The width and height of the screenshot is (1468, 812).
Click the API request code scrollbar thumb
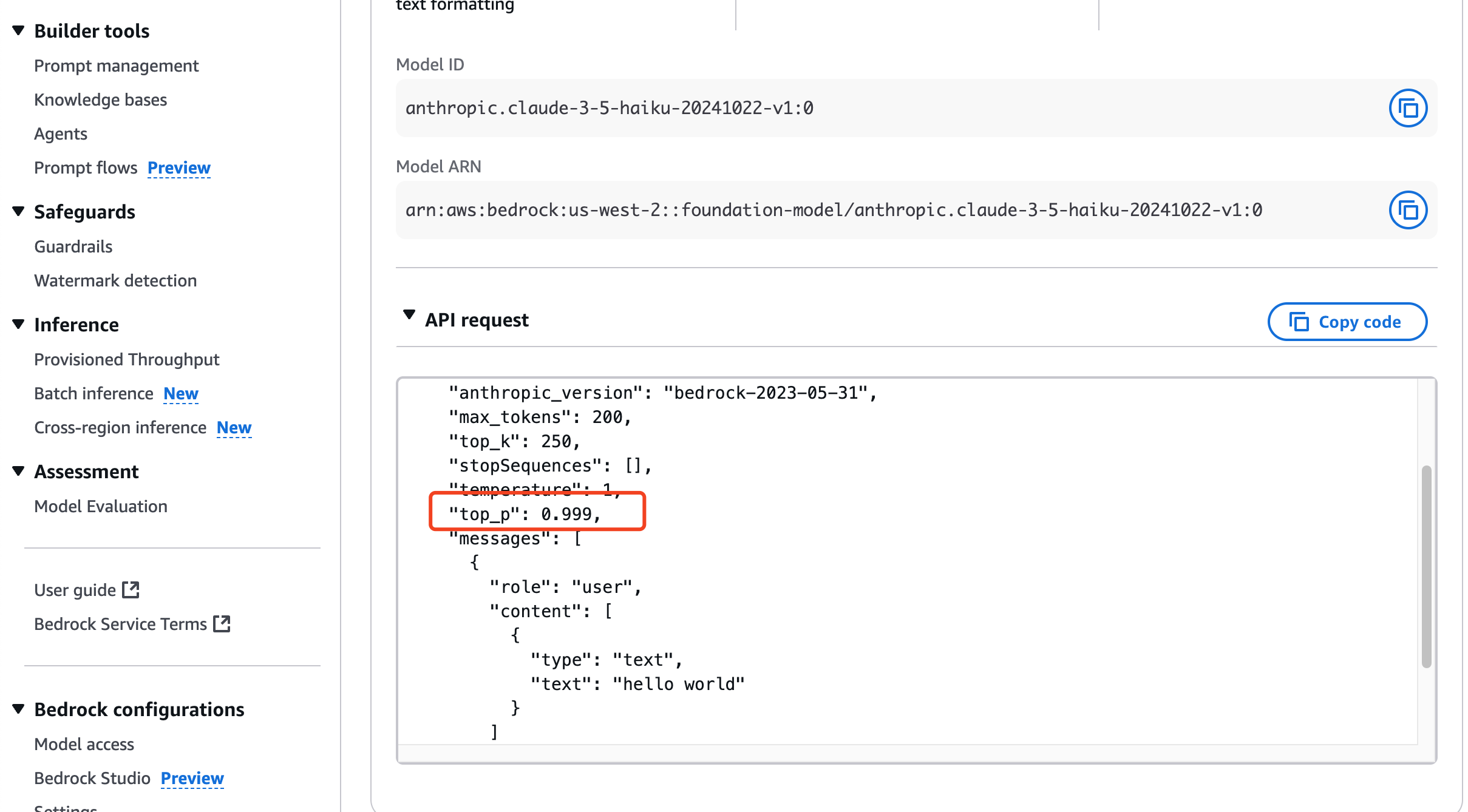[1426, 566]
